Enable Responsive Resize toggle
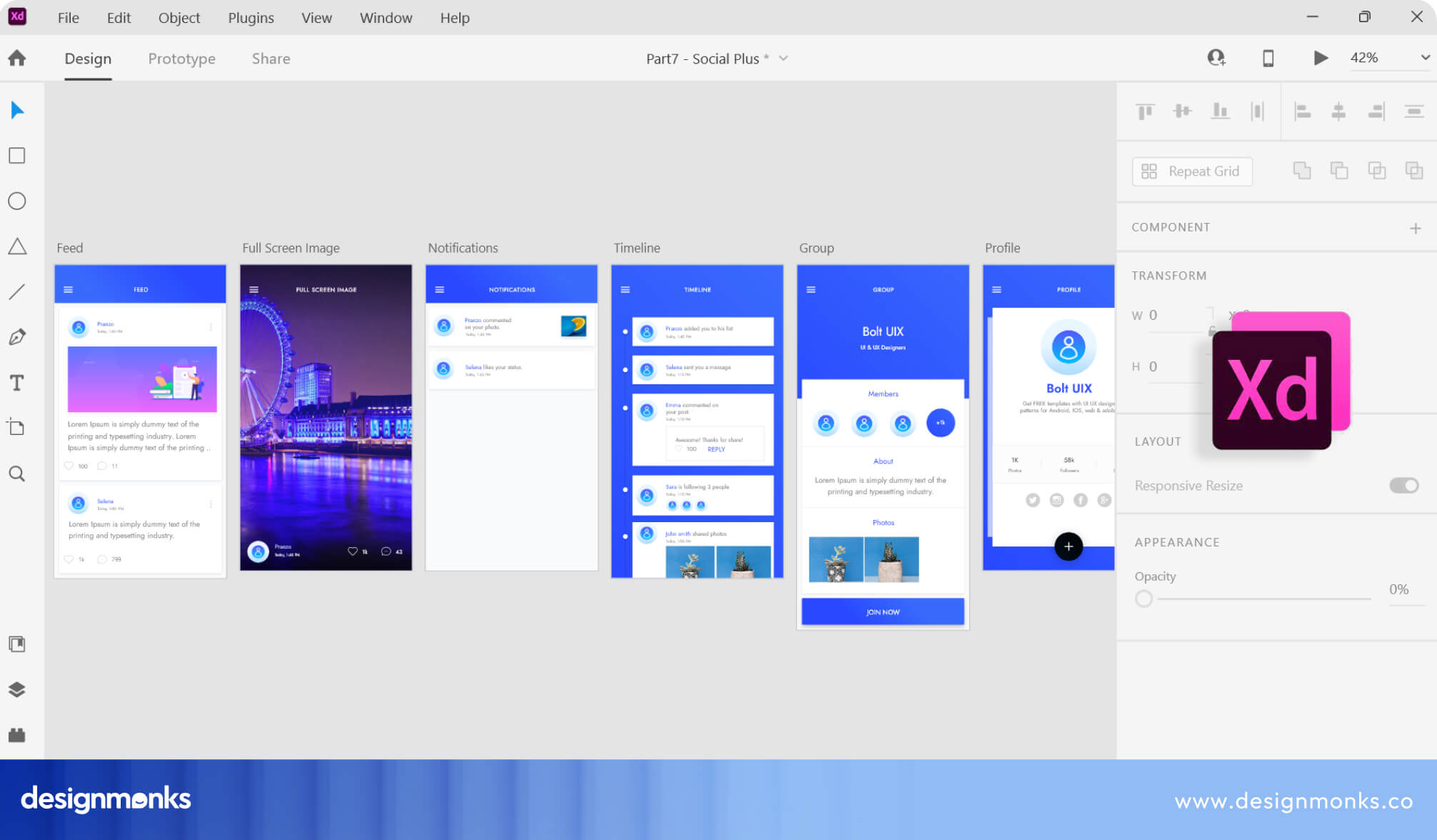 pyautogui.click(x=1403, y=485)
